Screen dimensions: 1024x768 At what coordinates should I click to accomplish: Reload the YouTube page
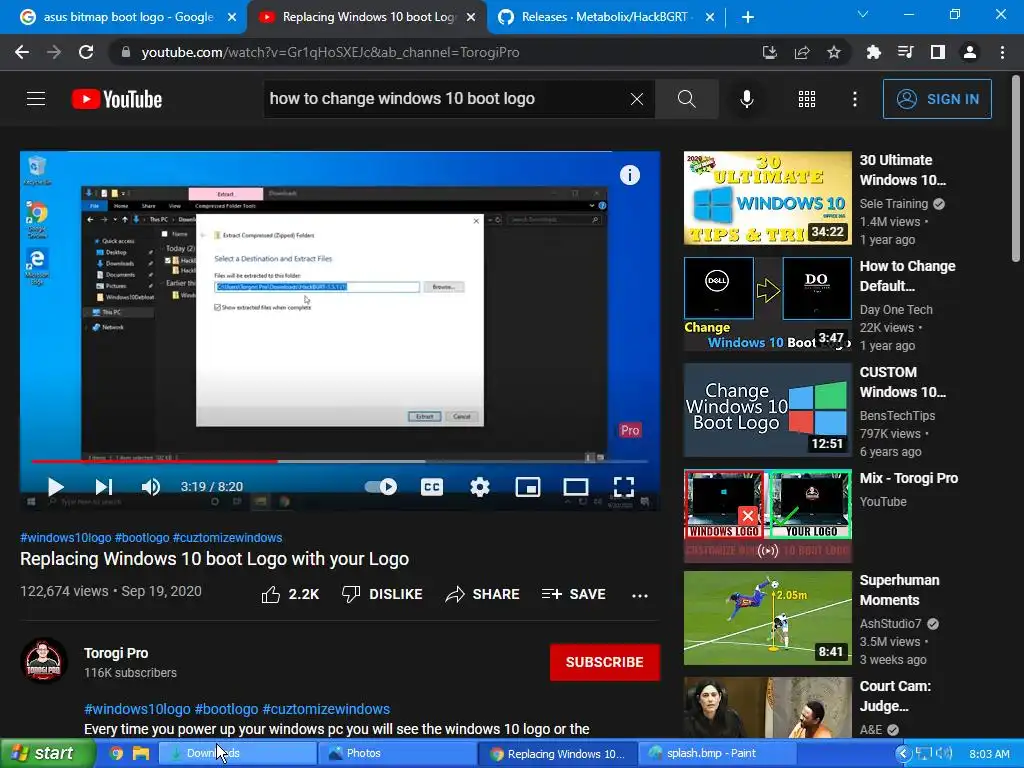pyautogui.click(x=86, y=52)
